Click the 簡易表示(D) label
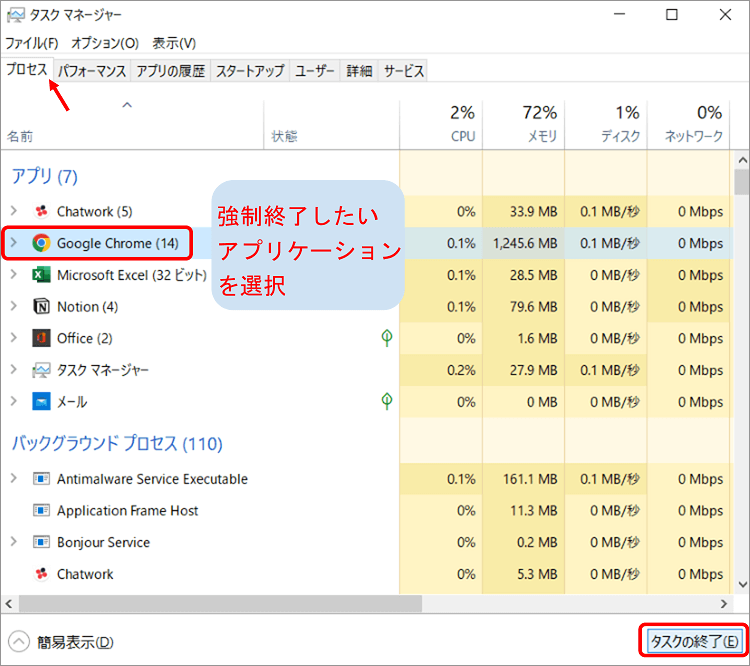This screenshot has height=666, width=750. (x=76, y=642)
